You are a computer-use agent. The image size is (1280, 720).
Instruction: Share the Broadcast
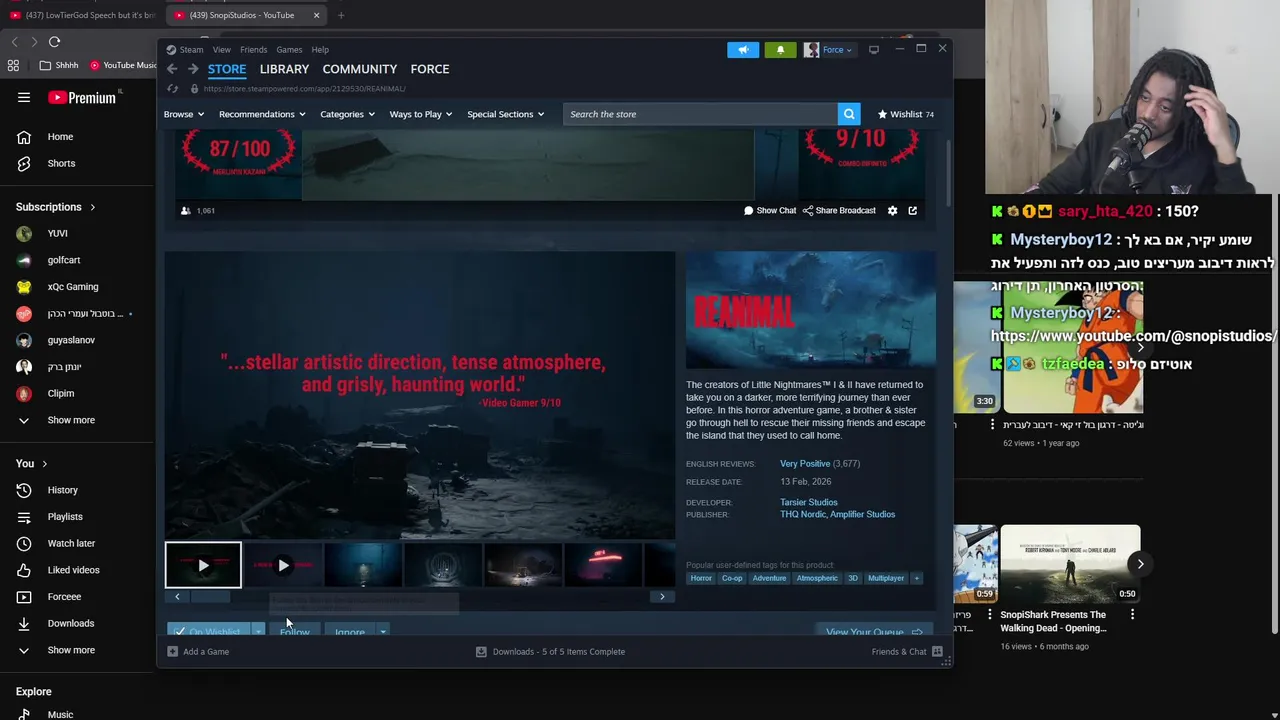pyautogui.click(x=839, y=211)
